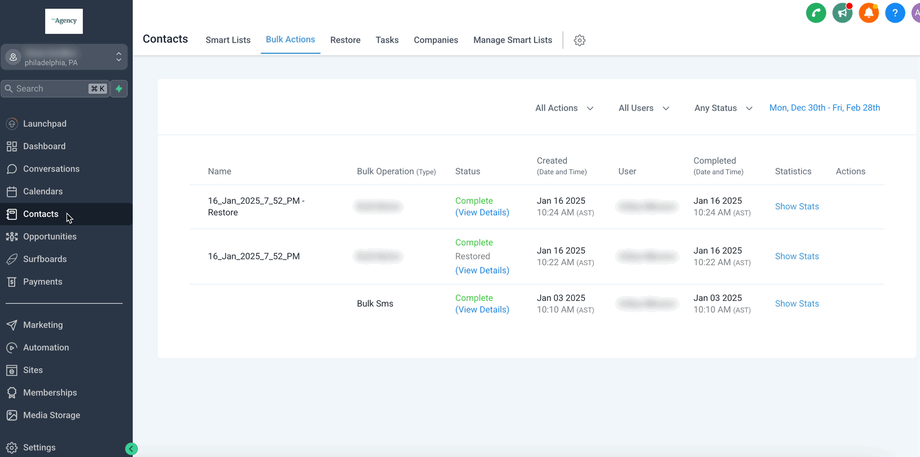The image size is (920, 457).
Task: Open the megaphone announcements icon
Action: click(x=842, y=13)
